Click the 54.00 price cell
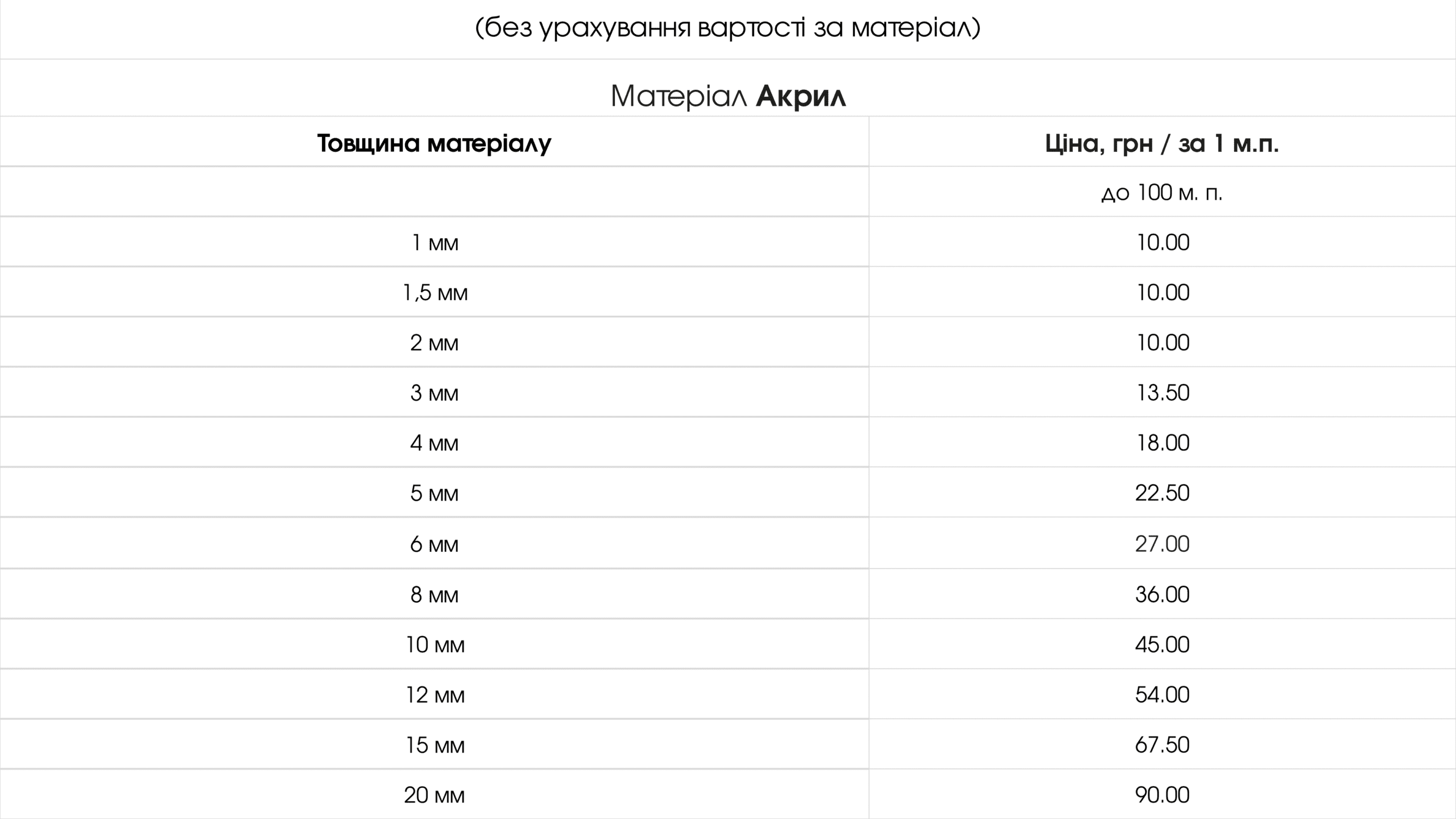The image size is (1456, 819). pyautogui.click(x=1162, y=694)
